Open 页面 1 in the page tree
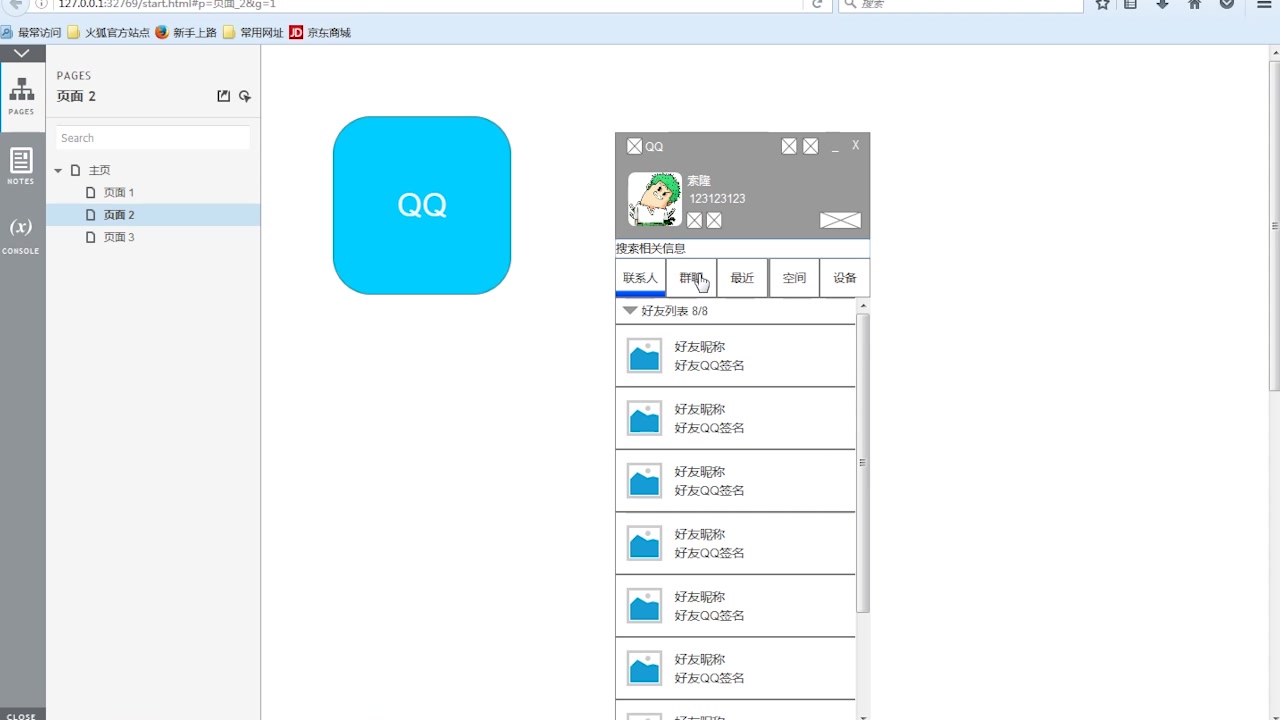Screen dimensions: 1280x720 (x=119, y=193)
